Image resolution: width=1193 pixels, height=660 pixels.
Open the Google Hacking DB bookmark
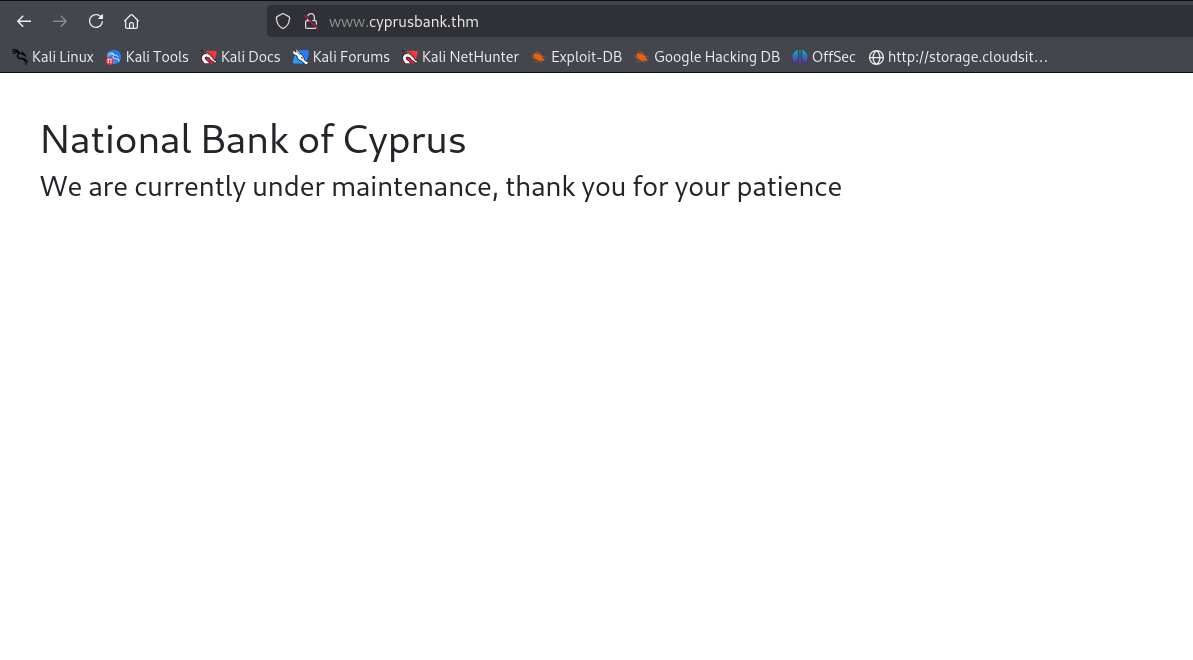point(707,57)
